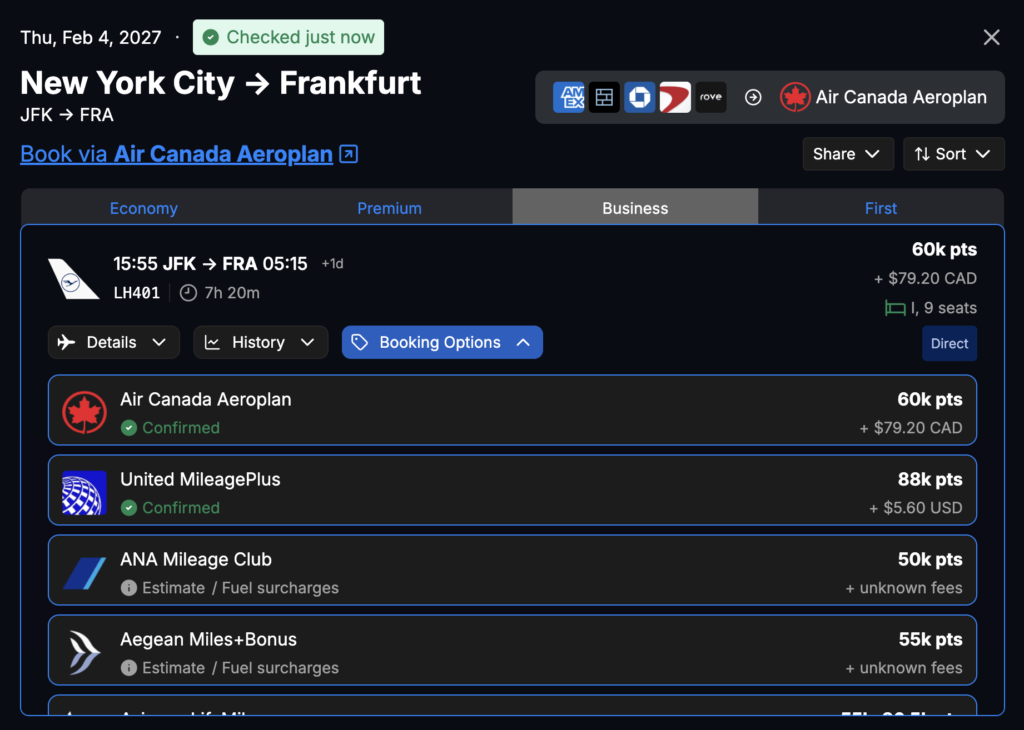Click the +$79.20 CAD fee under flight price
This screenshot has width=1024, height=730.
pyautogui.click(x=925, y=279)
